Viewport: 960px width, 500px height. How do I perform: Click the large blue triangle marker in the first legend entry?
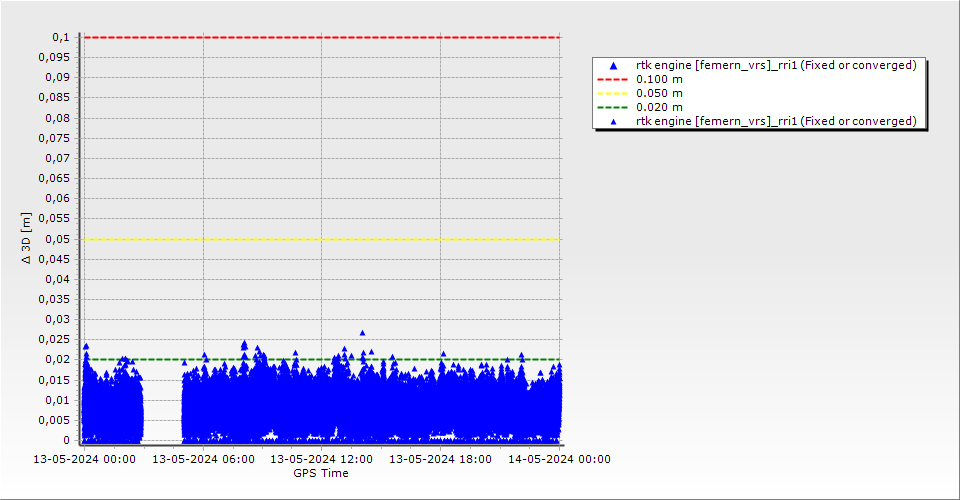(613, 65)
